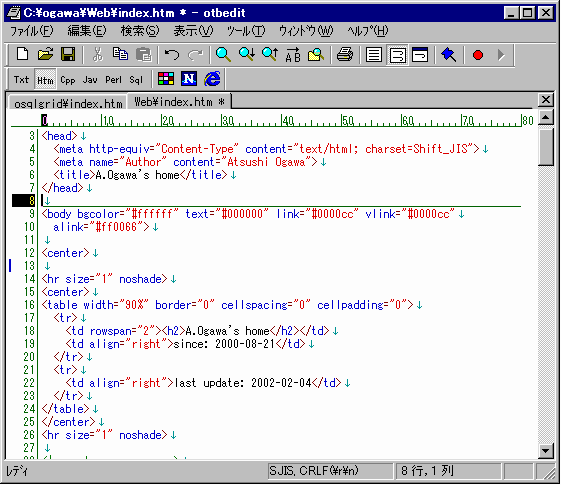Open the 検索(S) menu

140,31
